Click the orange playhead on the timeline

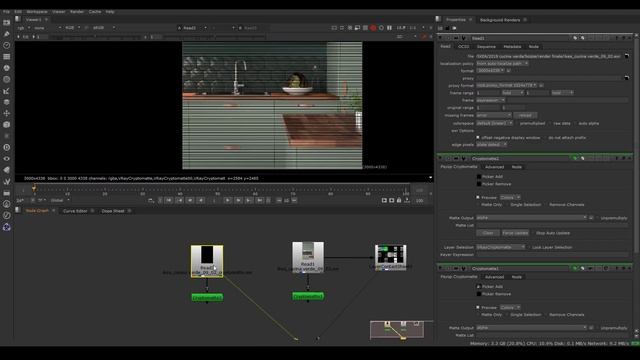tap(34, 188)
